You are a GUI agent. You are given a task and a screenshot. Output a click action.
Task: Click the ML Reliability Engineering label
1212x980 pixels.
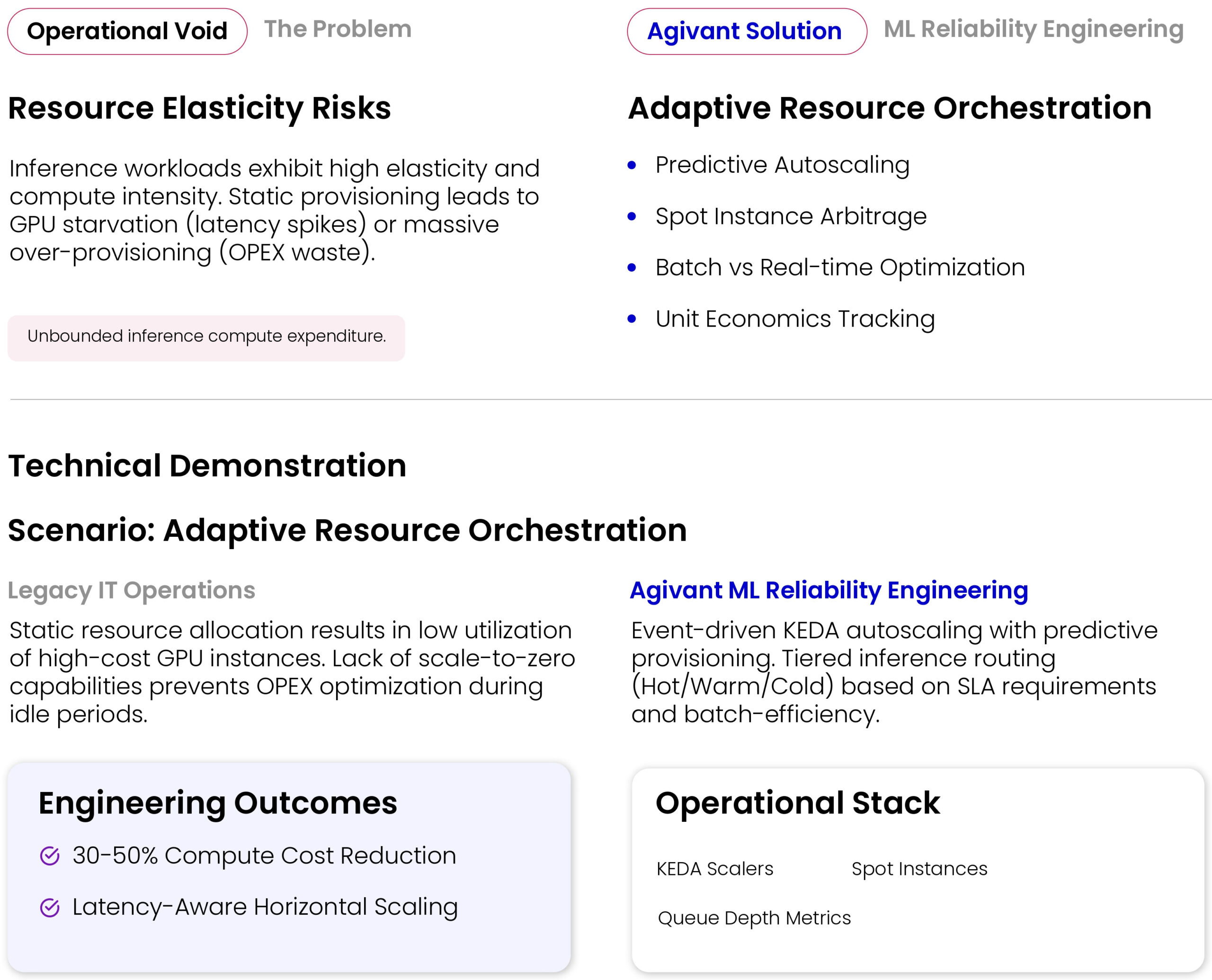(1033, 29)
